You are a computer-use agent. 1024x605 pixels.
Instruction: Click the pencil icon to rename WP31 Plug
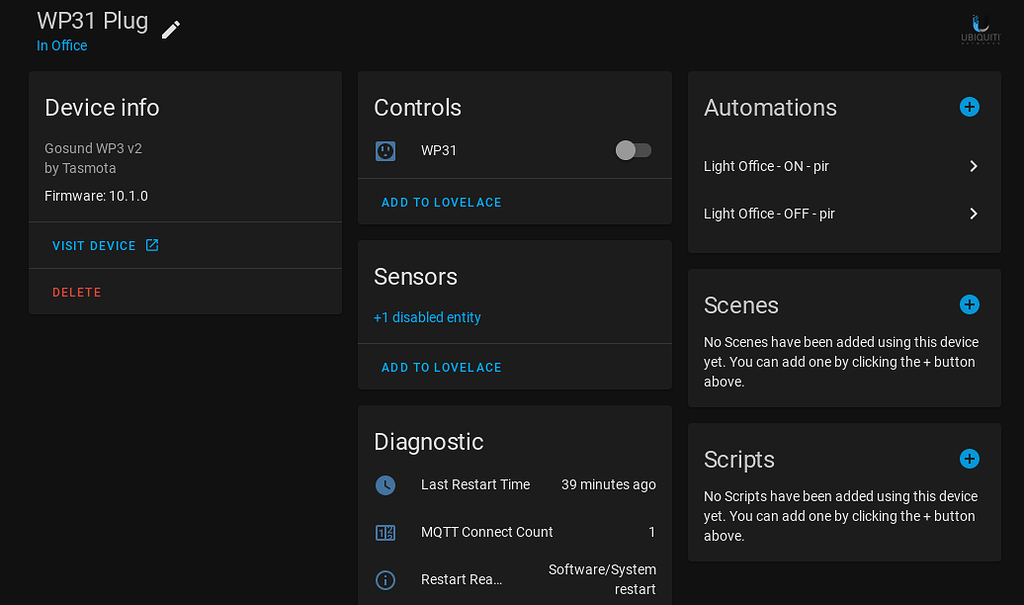click(x=170, y=28)
